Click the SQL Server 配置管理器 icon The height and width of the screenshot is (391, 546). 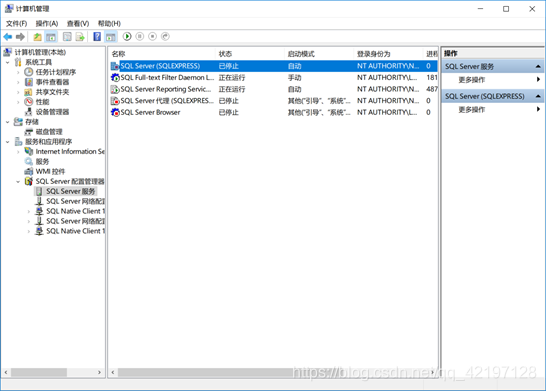[29, 181]
